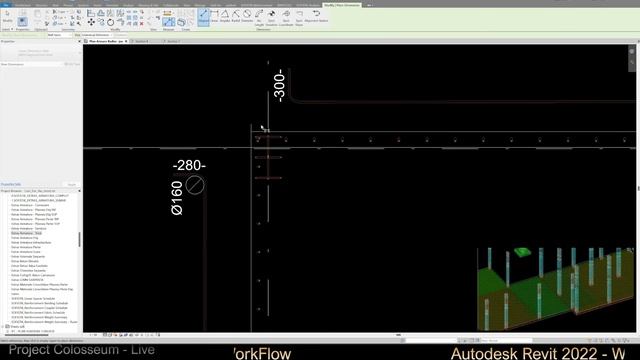The height and width of the screenshot is (360, 640).
Task: Select the -300- dimension text
Action: (279, 85)
